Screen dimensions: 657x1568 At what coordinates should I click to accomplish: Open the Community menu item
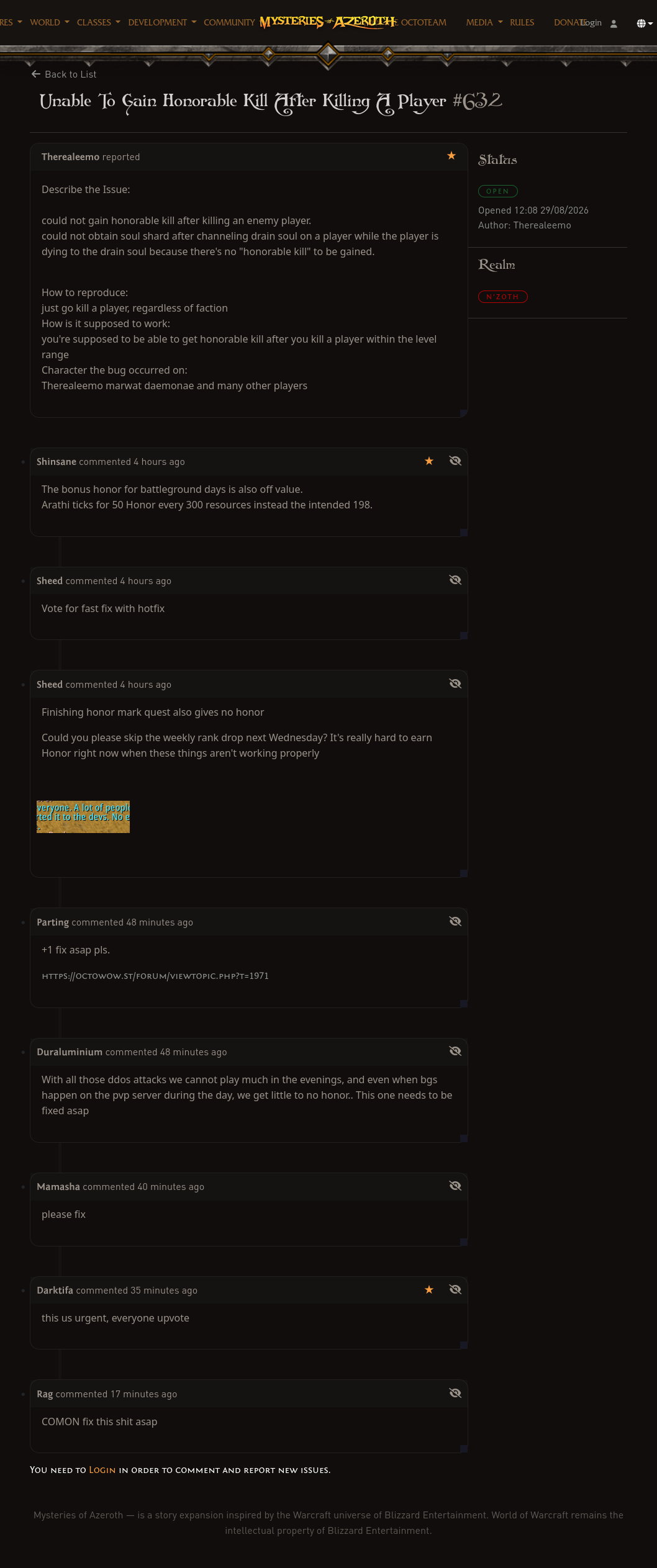pyautogui.click(x=229, y=22)
